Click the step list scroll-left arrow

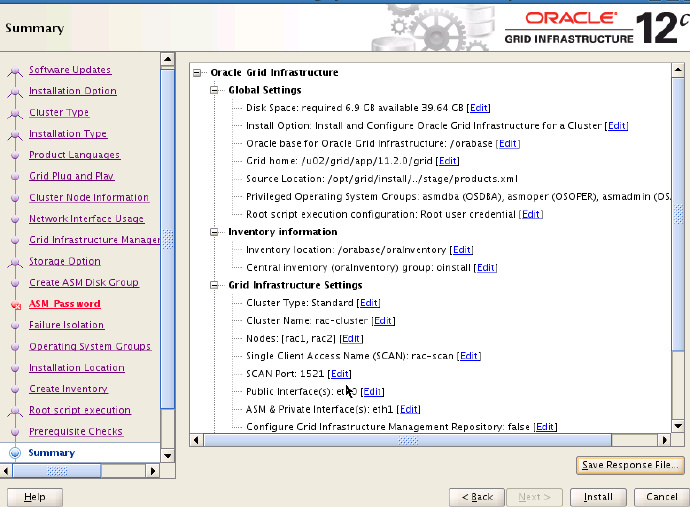point(6,471)
